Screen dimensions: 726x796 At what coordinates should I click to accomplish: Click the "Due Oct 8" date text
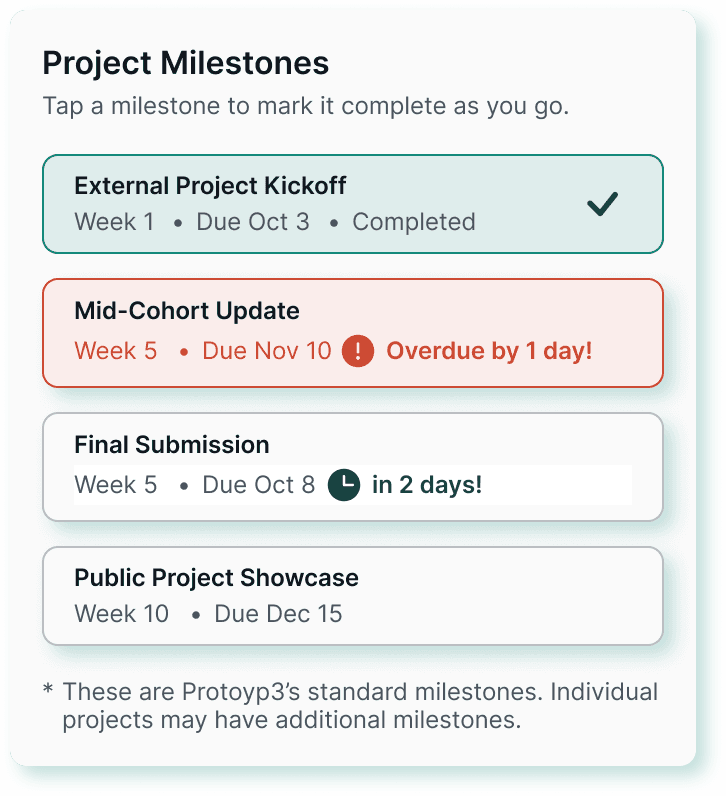coord(258,485)
